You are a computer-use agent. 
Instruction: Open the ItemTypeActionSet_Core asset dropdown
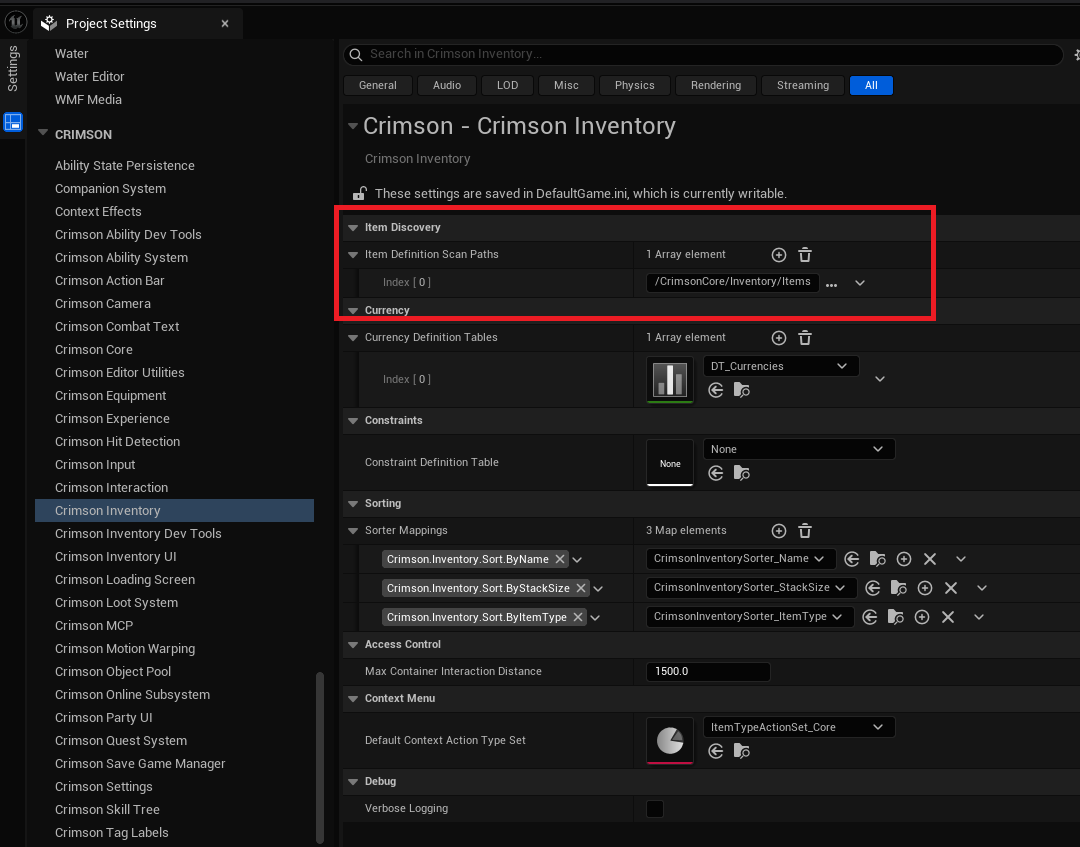pos(798,727)
